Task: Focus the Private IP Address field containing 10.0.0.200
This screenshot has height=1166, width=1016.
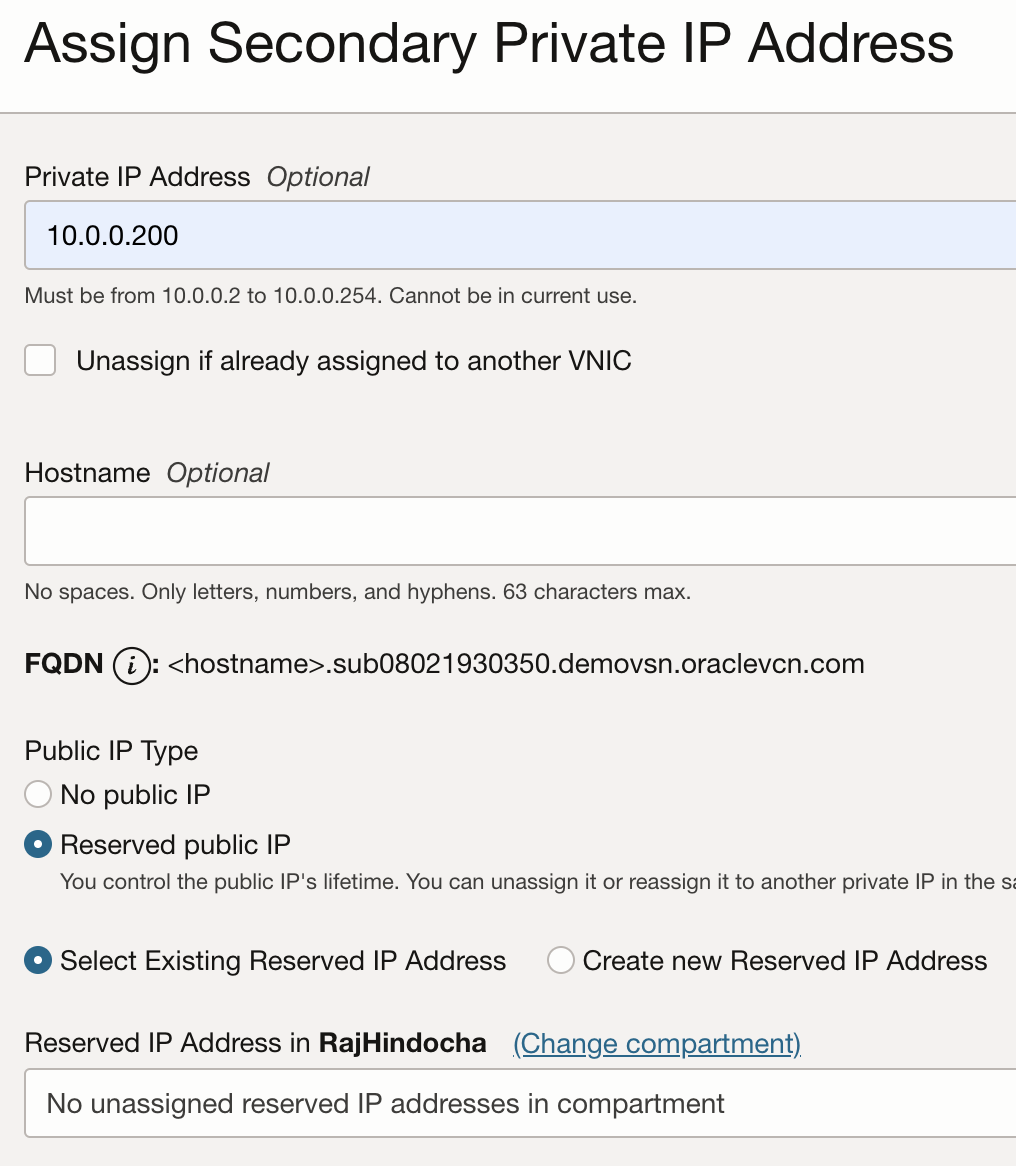Action: coord(520,235)
